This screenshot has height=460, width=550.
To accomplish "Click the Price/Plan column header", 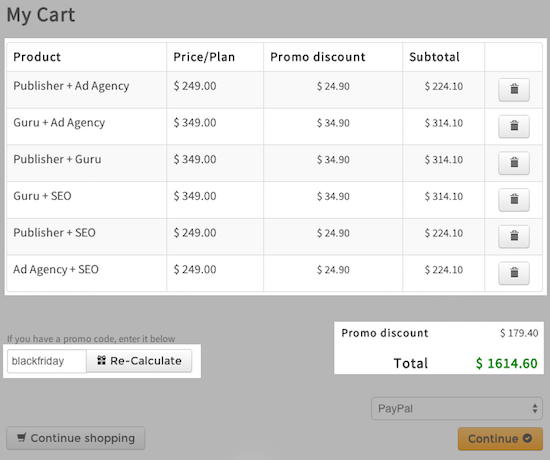I will click(x=204, y=57).
